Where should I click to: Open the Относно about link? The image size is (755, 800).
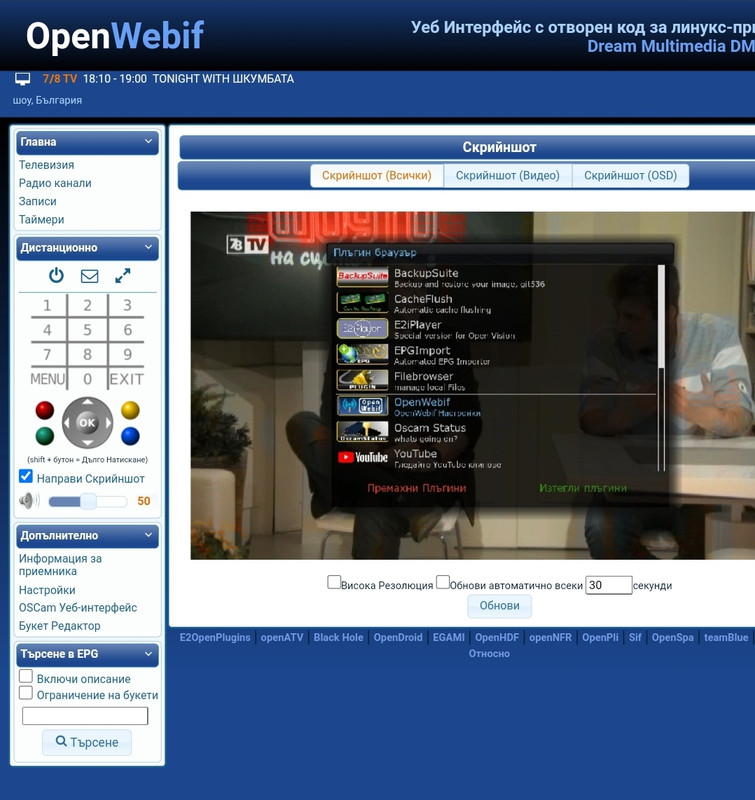(489, 654)
